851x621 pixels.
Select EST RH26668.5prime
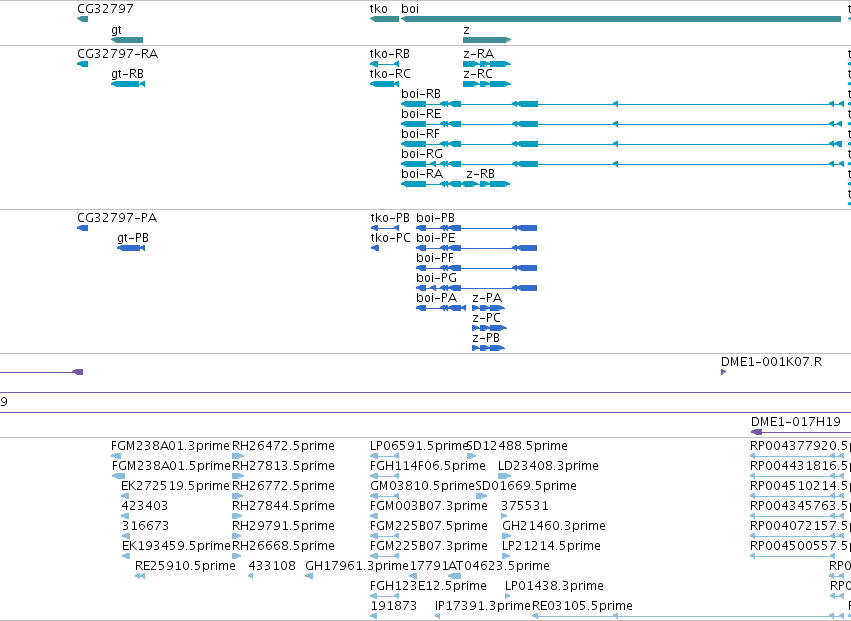tap(236, 556)
